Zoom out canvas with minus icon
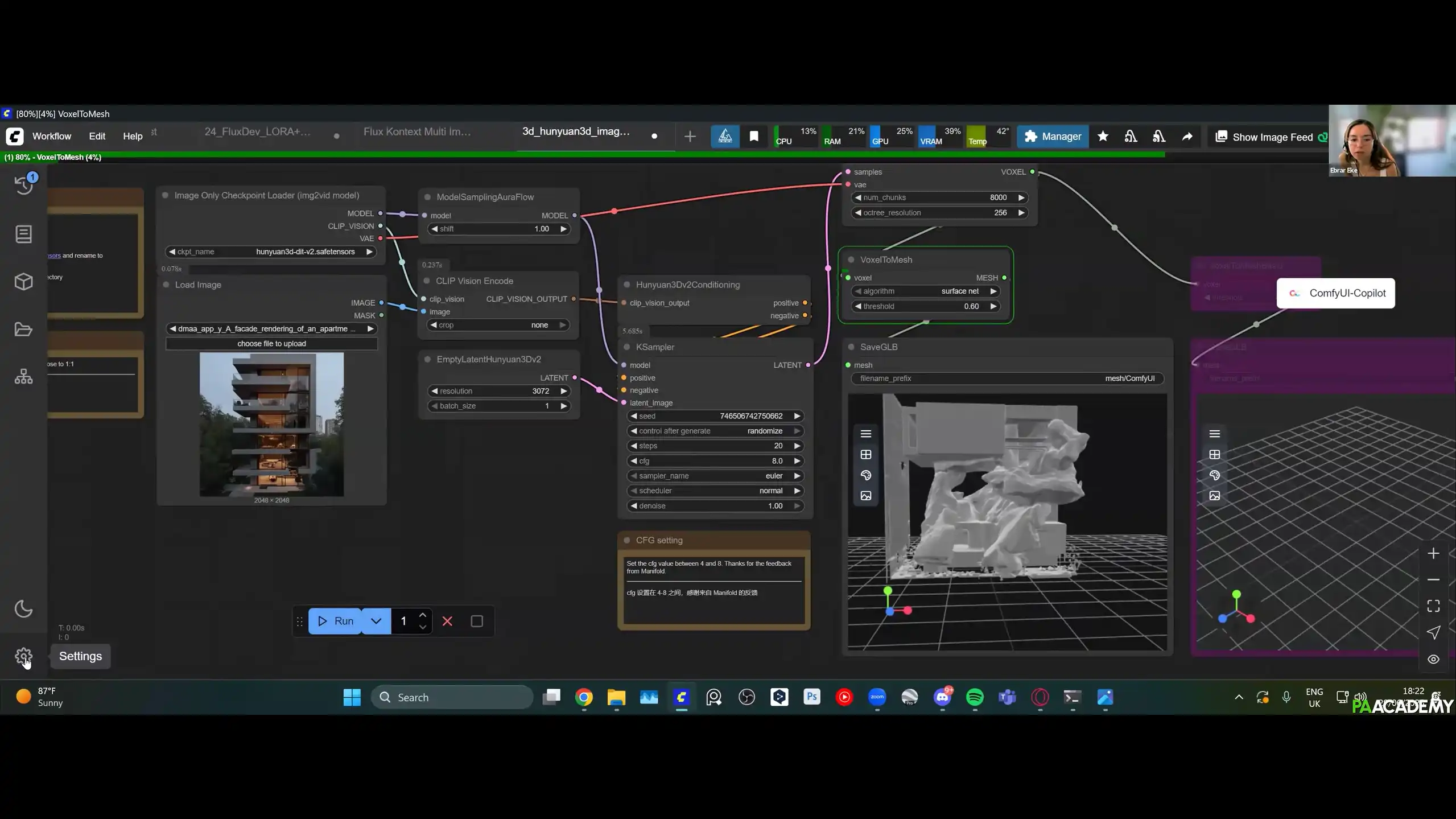The image size is (1456, 819). pos(1433,579)
